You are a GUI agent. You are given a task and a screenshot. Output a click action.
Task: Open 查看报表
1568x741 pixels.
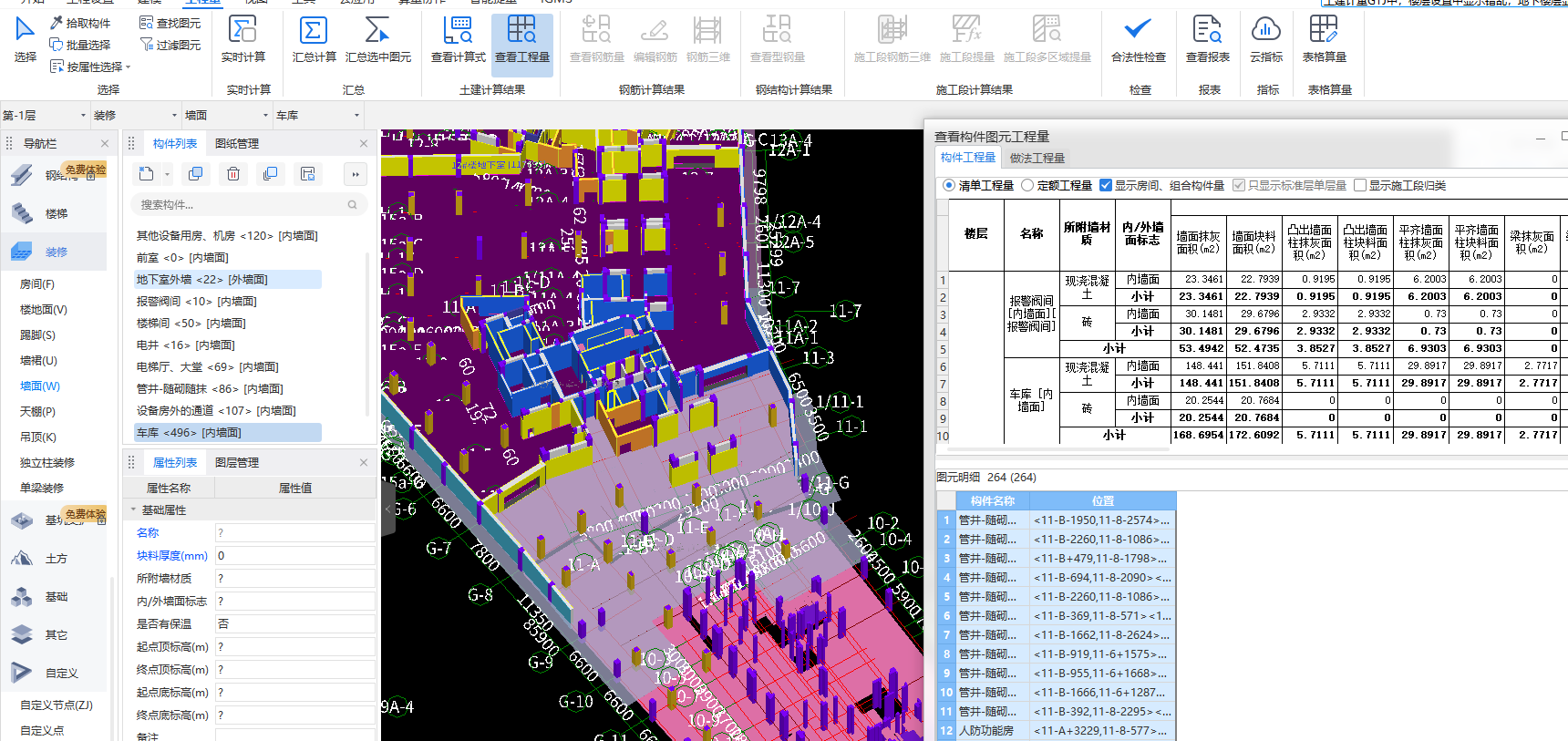1207,38
